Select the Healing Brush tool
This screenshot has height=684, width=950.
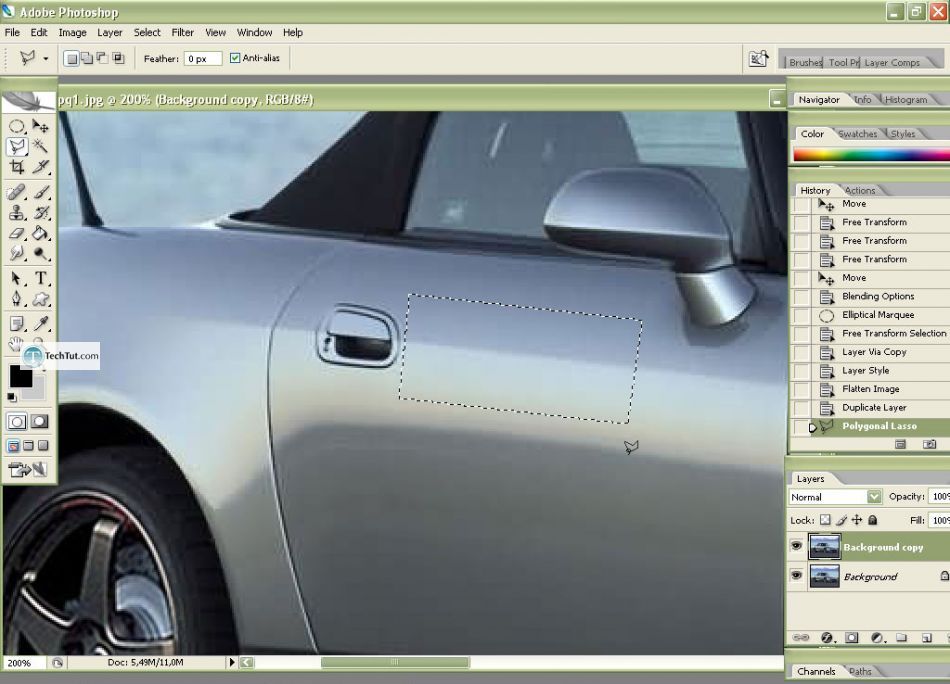coord(16,193)
